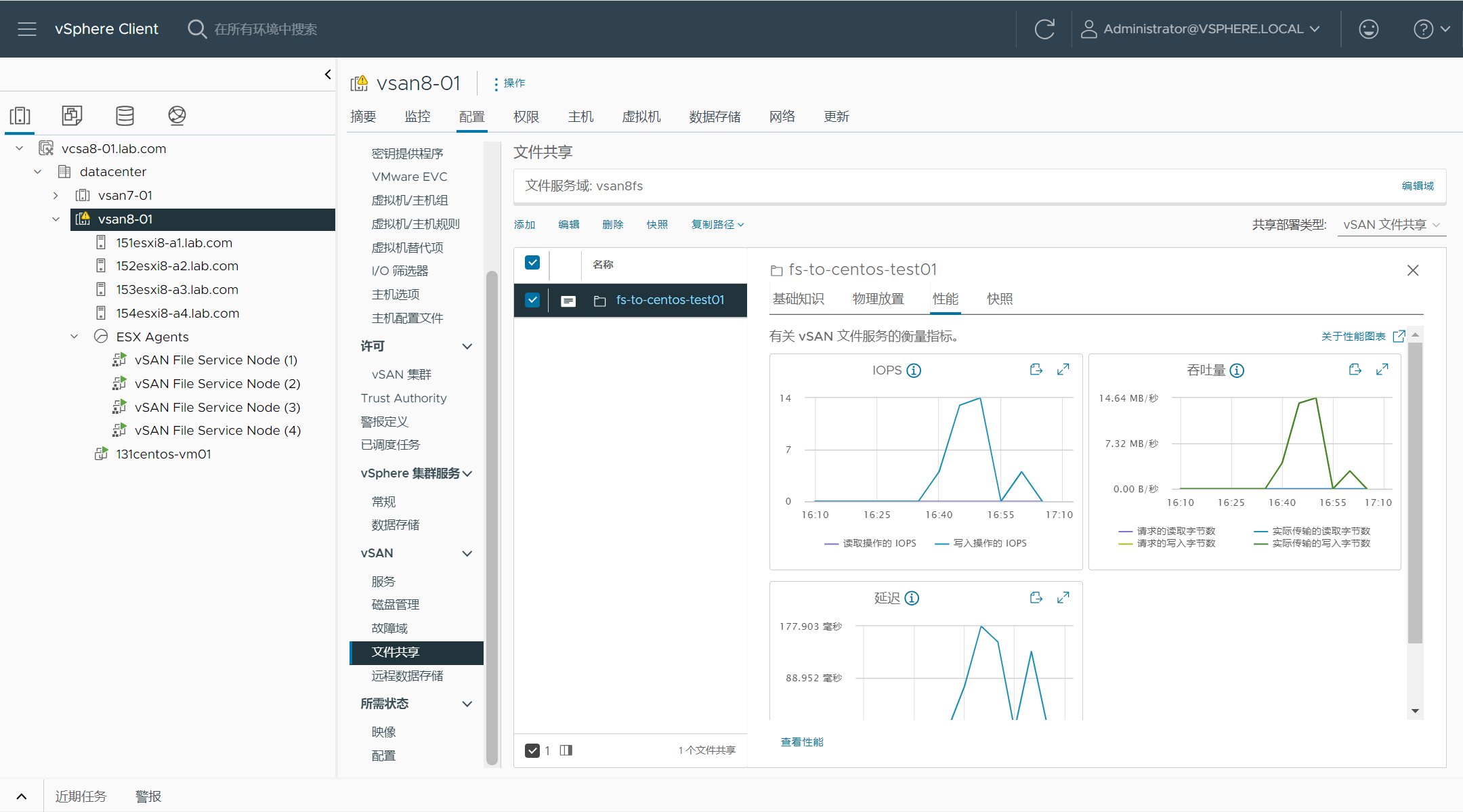Export the throughput (吞吐量) chart
Screen dimensions: 1463x812
(1355, 370)
